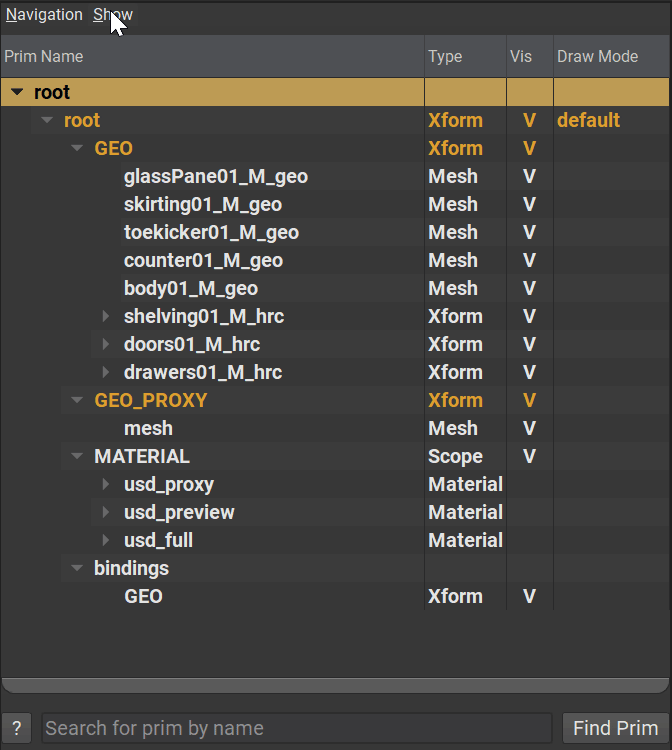The image size is (672, 750).
Task: Hide the GEO_PROXY prim via Vis column
Action: (530, 401)
